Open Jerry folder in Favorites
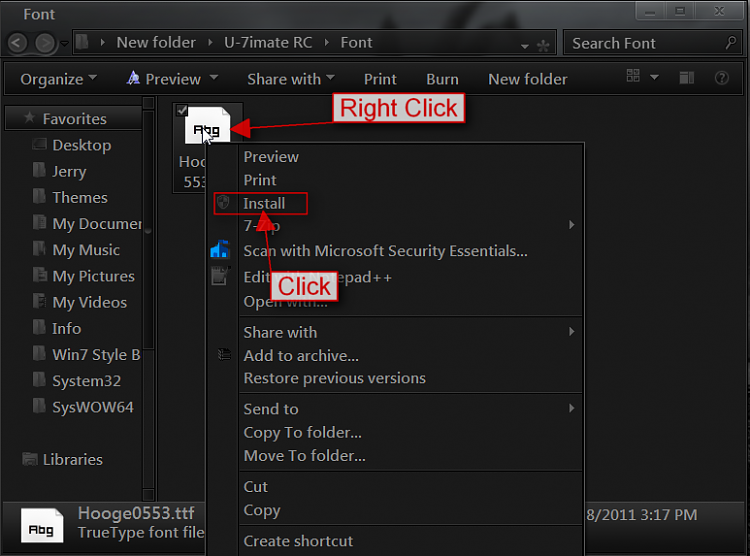This screenshot has width=750, height=556. (x=69, y=171)
